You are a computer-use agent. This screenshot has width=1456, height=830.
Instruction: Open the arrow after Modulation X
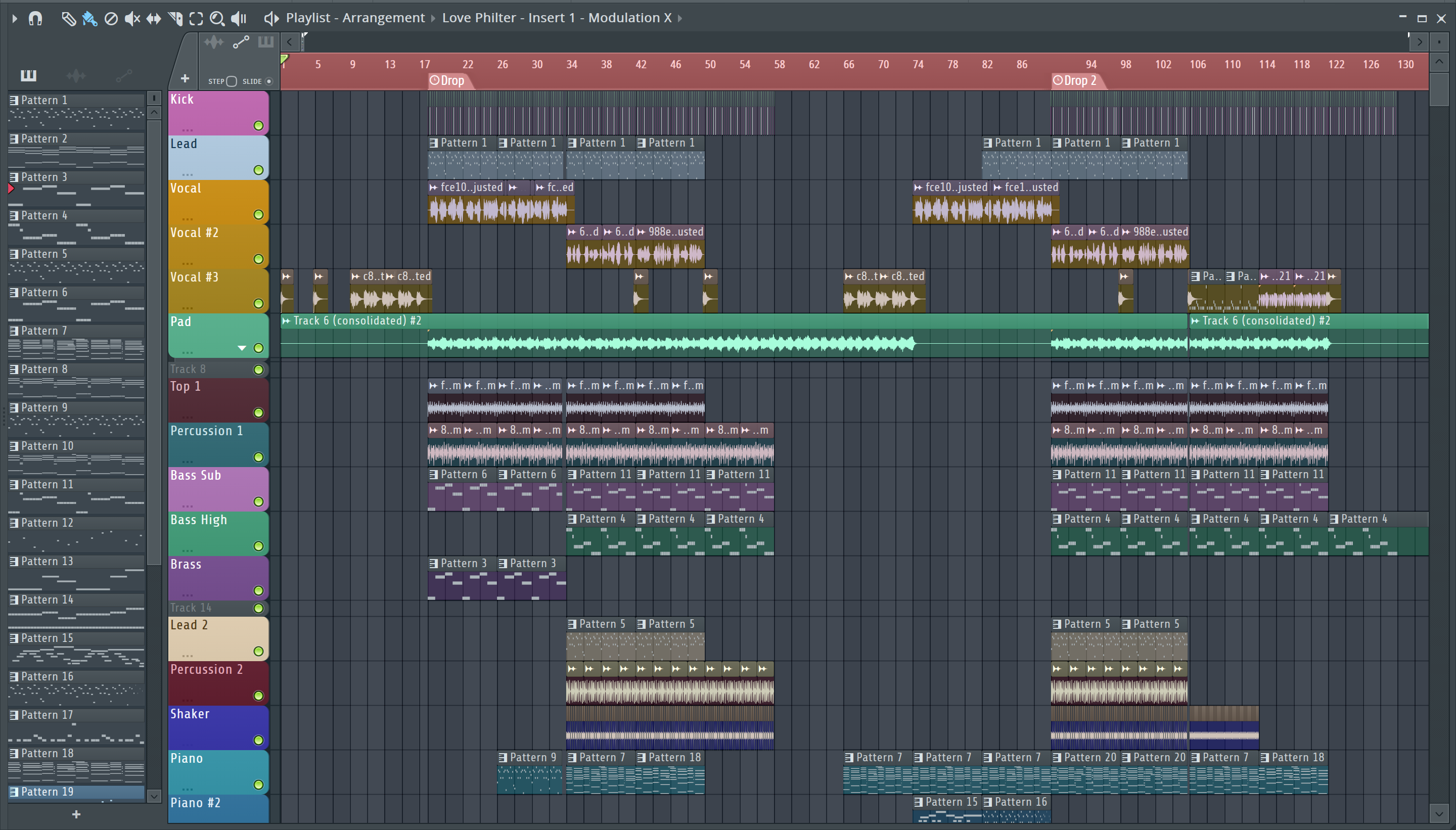(x=679, y=18)
